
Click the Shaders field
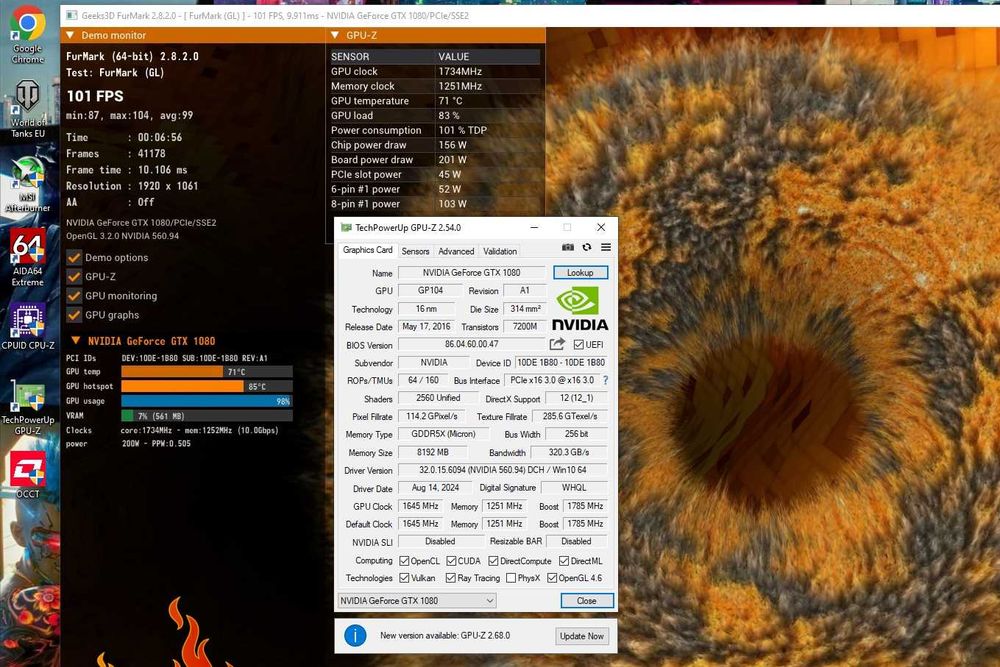438,398
